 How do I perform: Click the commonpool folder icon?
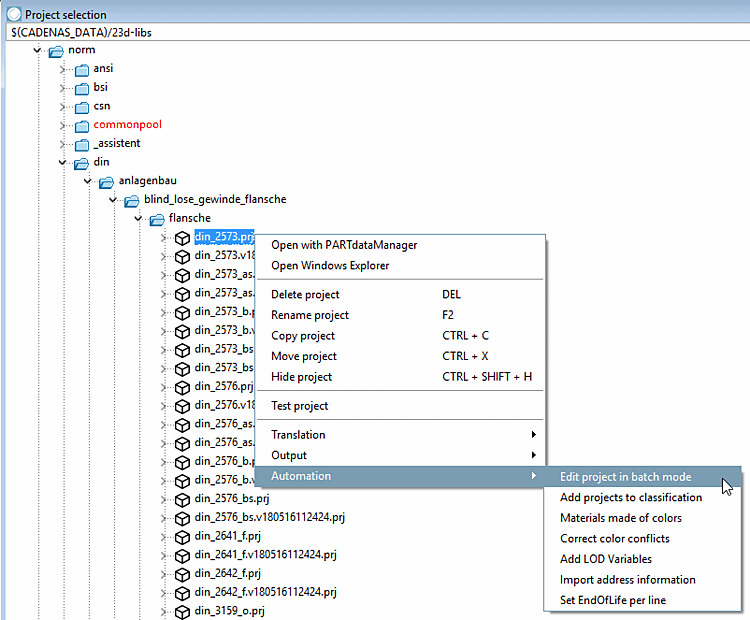[x=82, y=126]
